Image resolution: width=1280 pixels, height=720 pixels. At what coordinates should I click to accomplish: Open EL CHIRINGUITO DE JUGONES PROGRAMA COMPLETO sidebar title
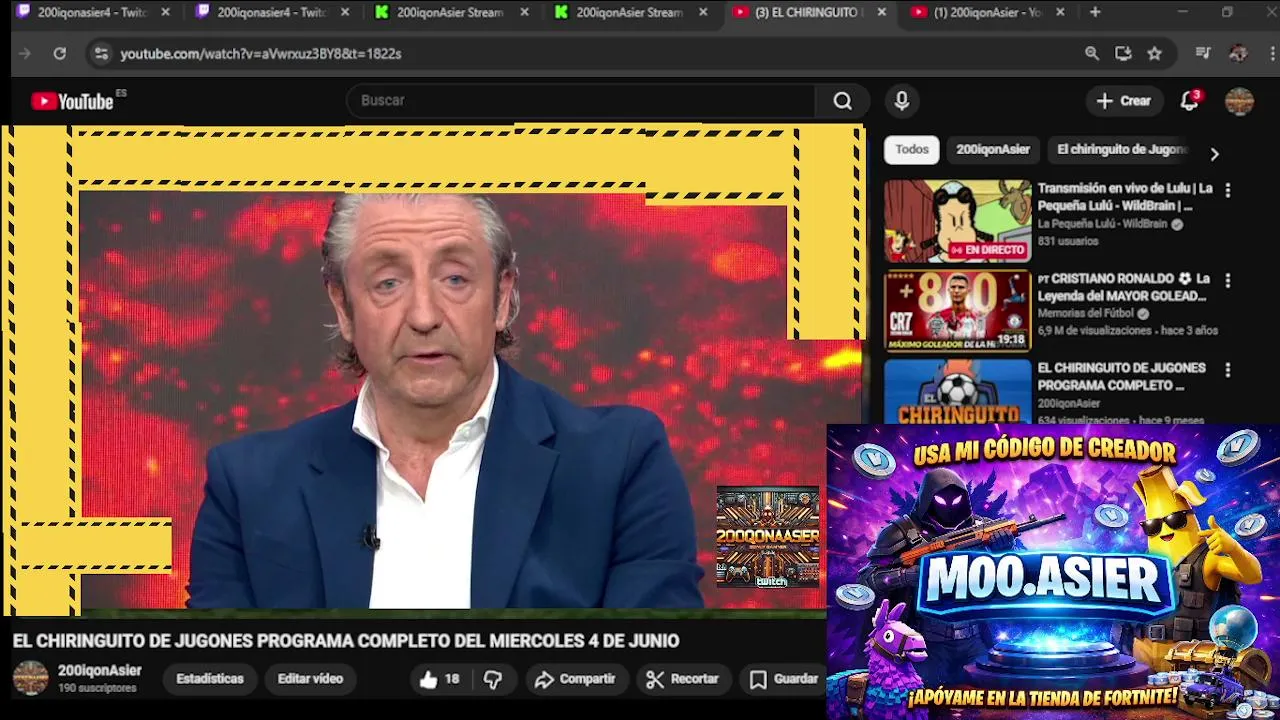click(x=1121, y=377)
